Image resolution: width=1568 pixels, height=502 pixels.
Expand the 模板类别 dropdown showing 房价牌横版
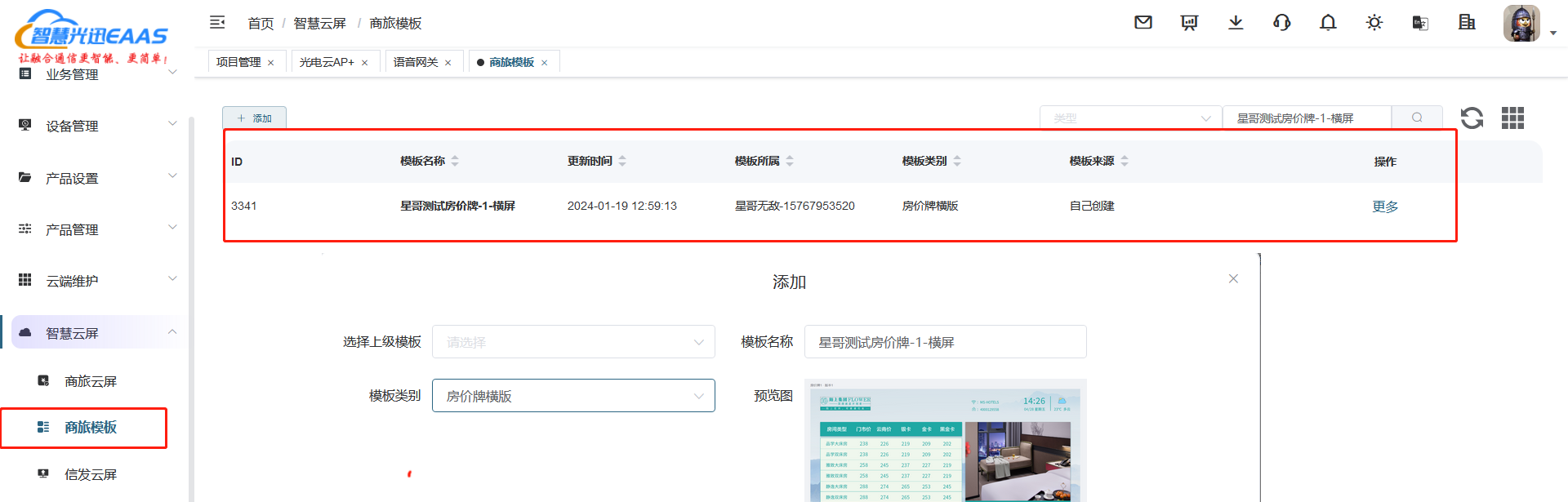click(573, 396)
